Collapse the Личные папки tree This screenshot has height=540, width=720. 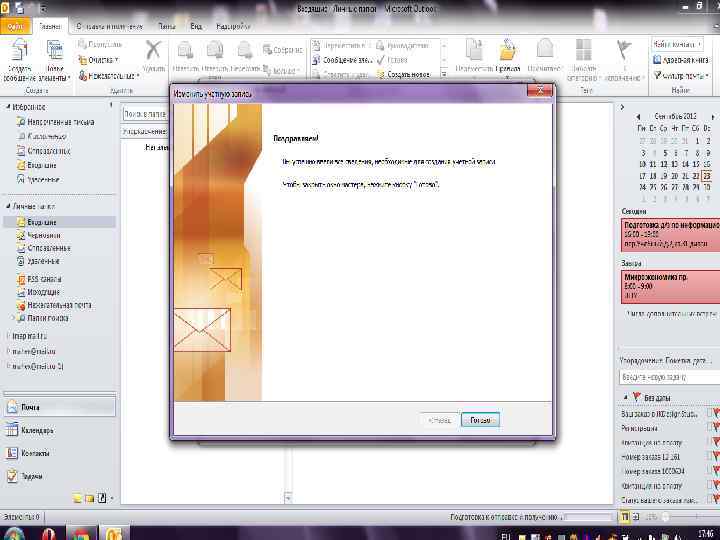8,207
